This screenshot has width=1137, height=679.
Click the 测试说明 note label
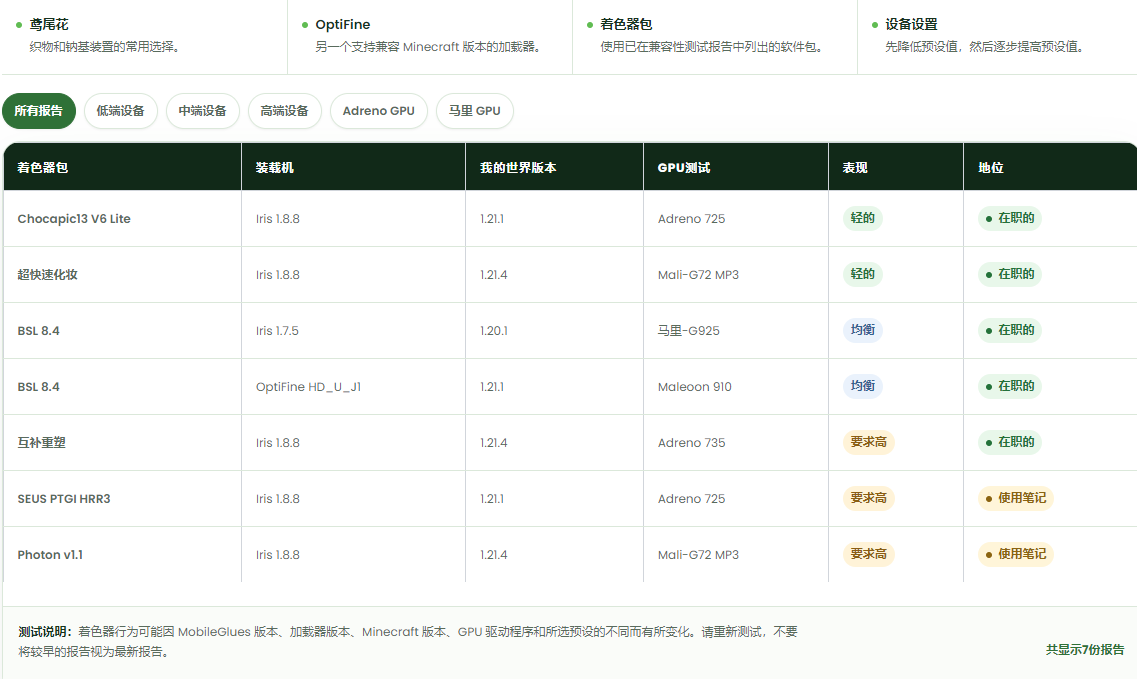click(45, 632)
